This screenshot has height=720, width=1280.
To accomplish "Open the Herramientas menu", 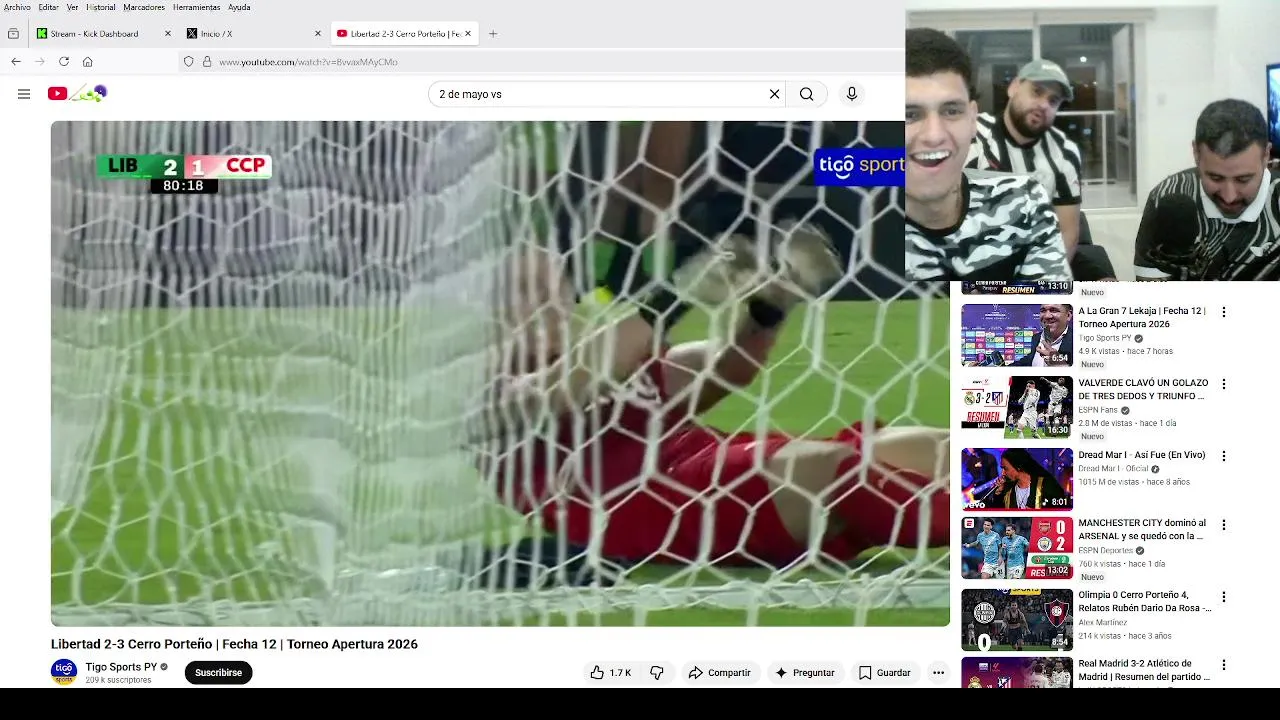I will coord(196,7).
